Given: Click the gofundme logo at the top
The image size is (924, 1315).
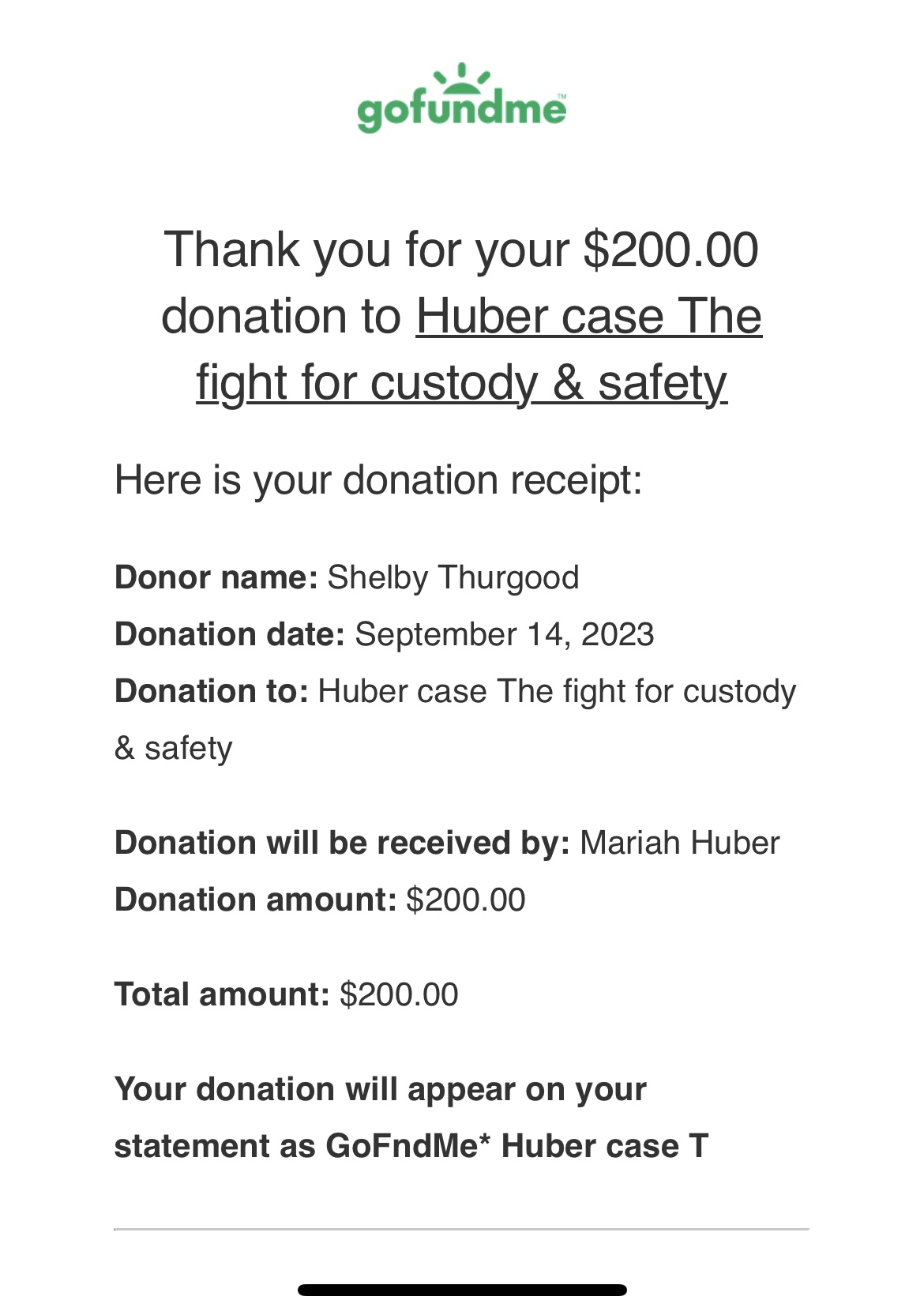Looking at the screenshot, I should tap(462, 97).
